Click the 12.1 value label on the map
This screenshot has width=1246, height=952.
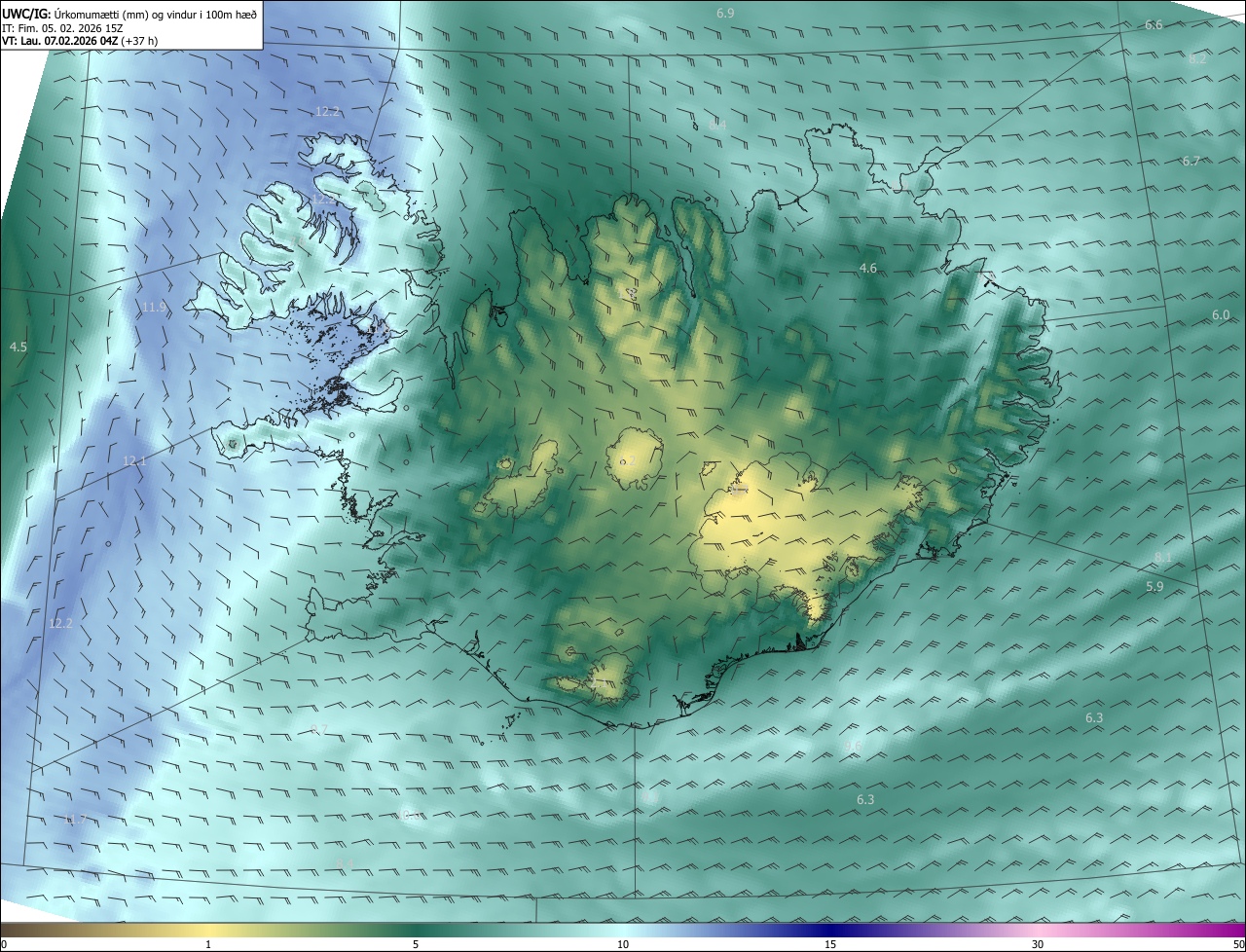click(x=134, y=460)
